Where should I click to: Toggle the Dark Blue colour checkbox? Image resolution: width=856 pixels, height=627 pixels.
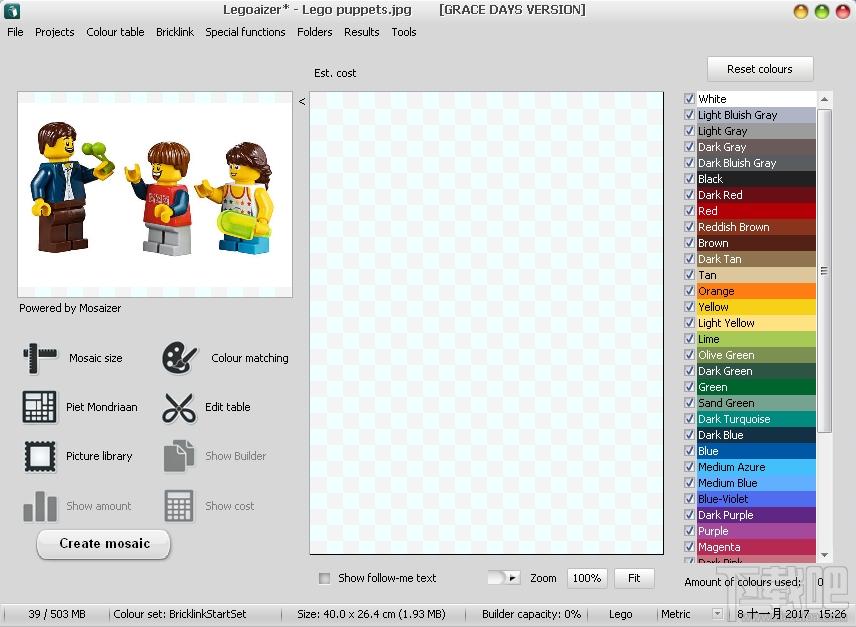point(689,435)
